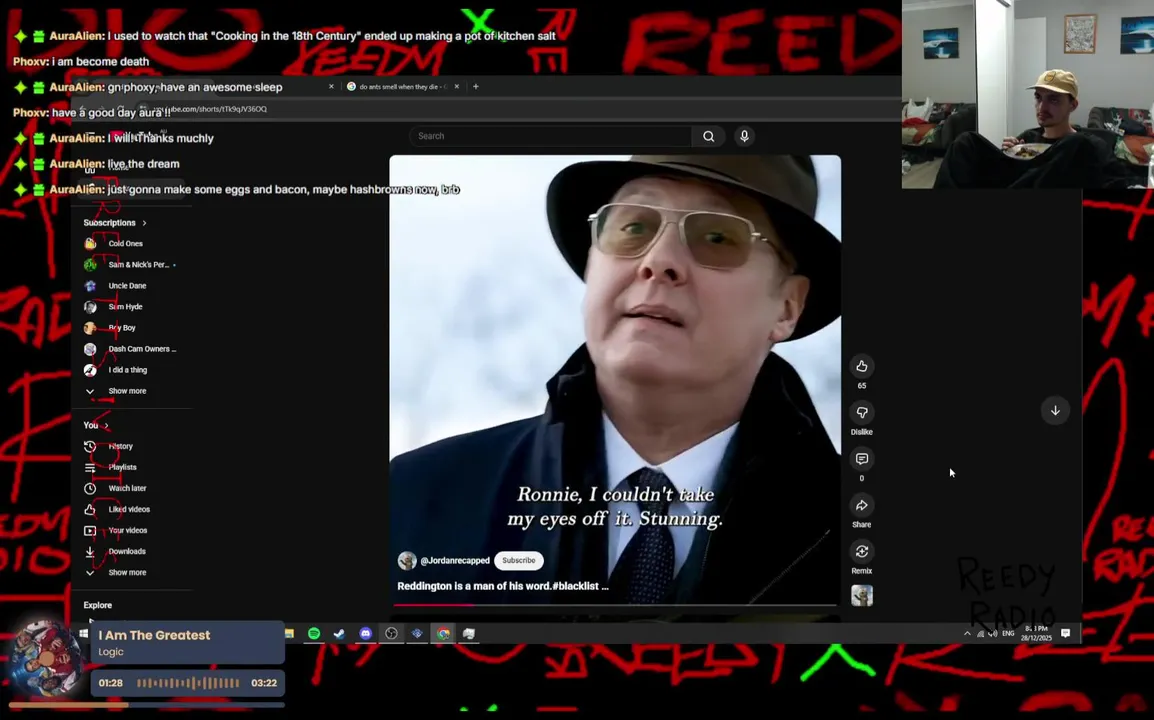Click the Explore section heading
Viewport: 1154px width, 720px height.
tap(98, 605)
